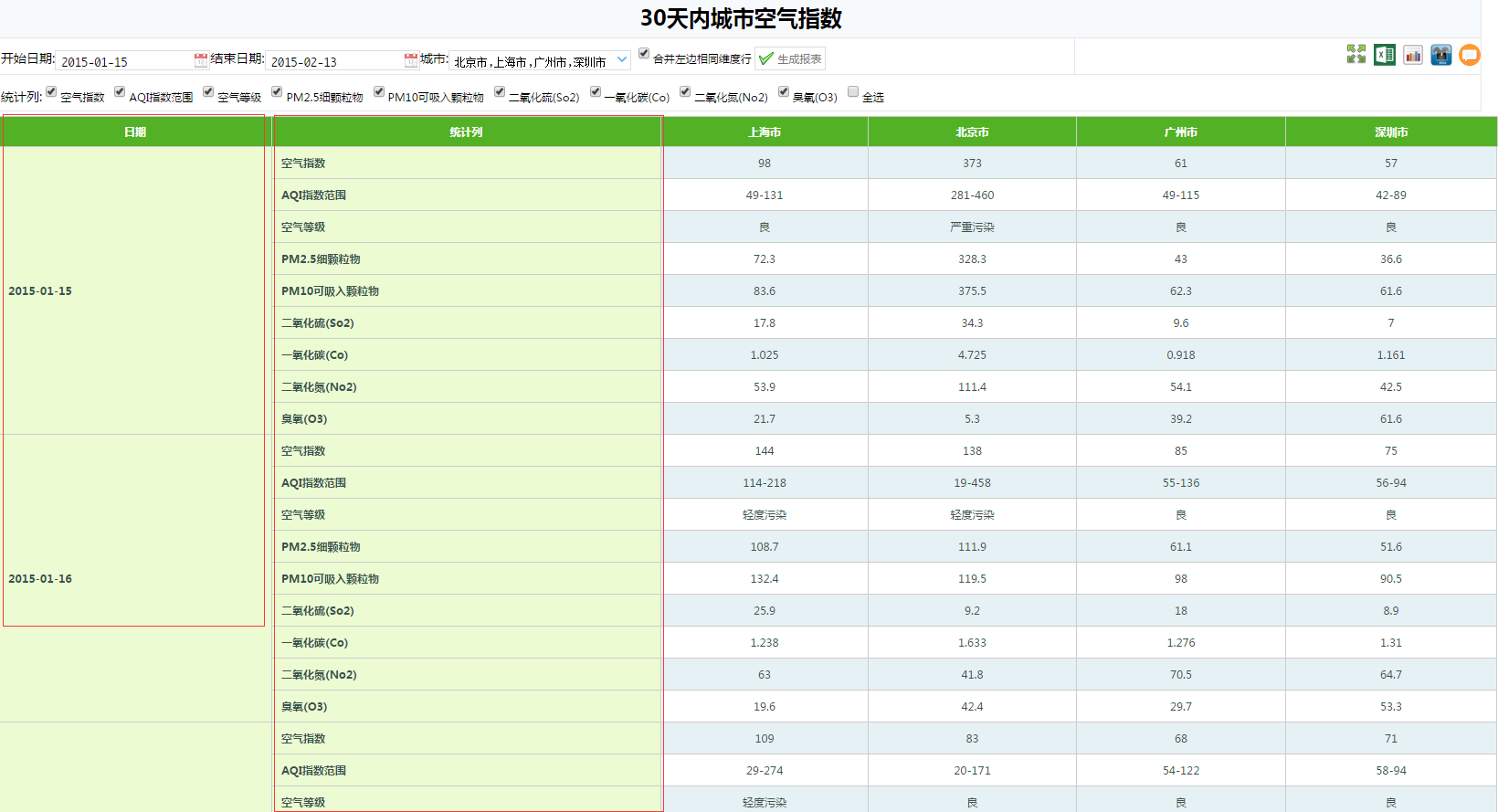The height and width of the screenshot is (812, 1498).
Task: Click the 北京市 column header
Action: pyautogui.click(x=972, y=132)
